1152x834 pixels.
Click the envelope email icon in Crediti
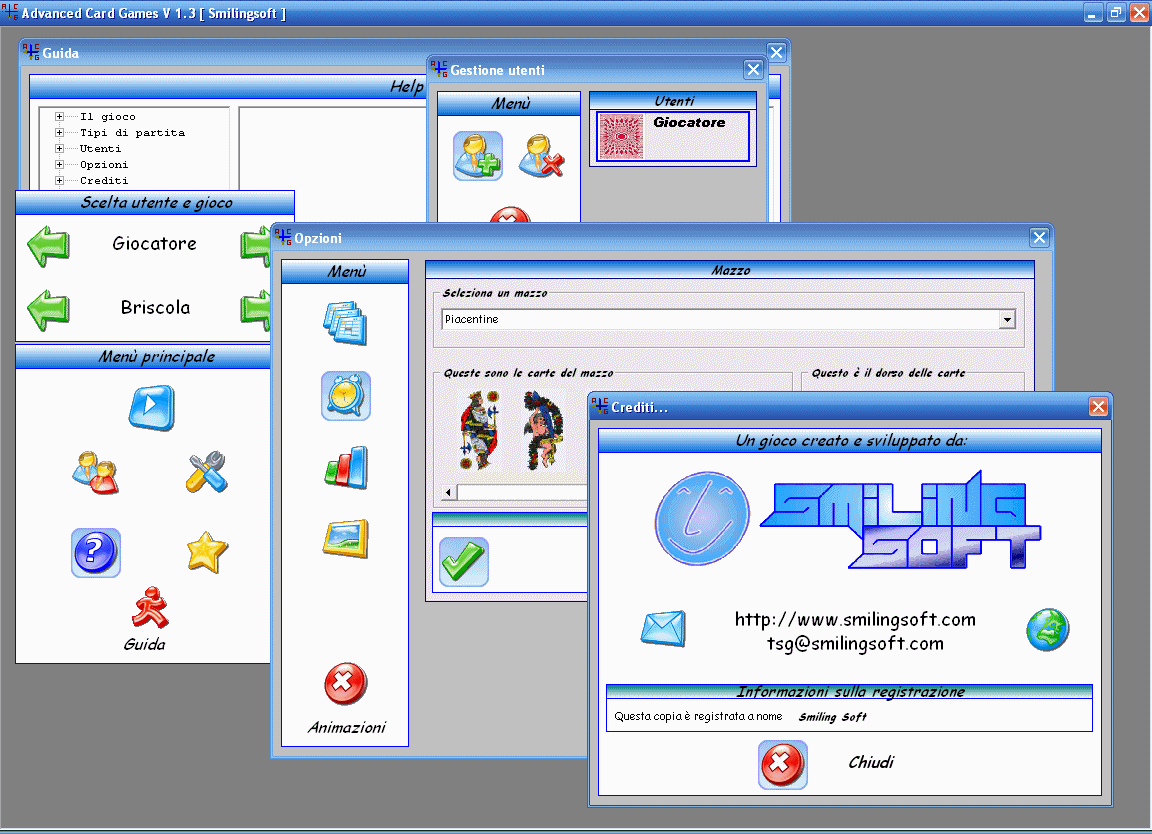[x=663, y=629]
